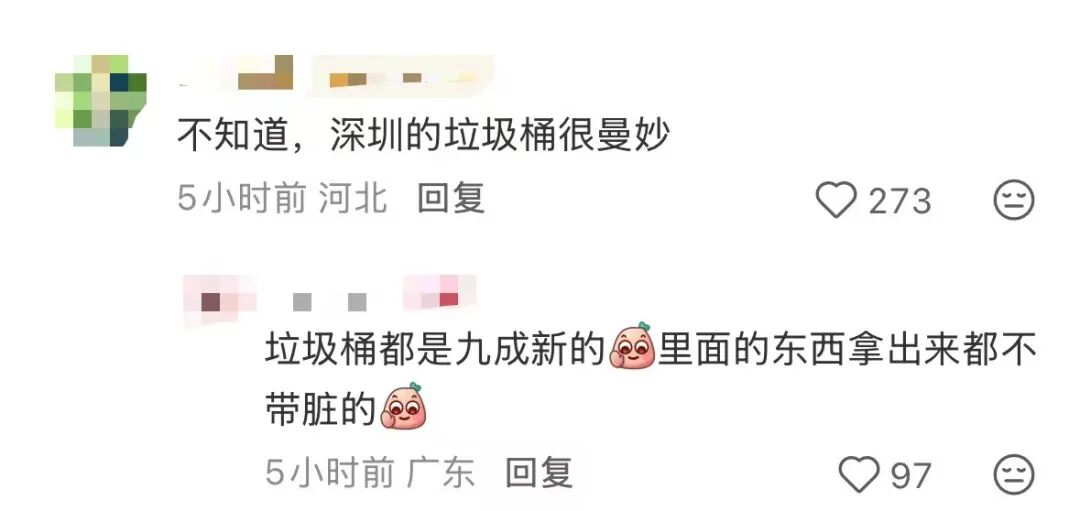Tap the 5小时前 河北 timestamp
Image resolution: width=1080 pixels, height=511 pixels.
(282, 199)
